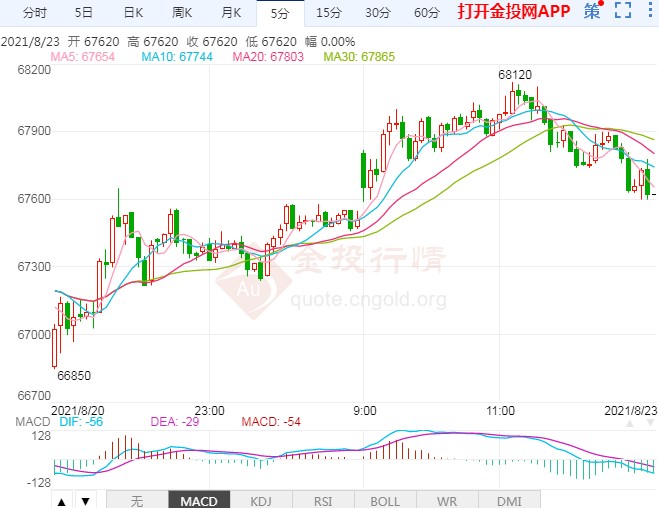Click the black down arrow indicator button
659x508 pixels.
(x=86, y=501)
